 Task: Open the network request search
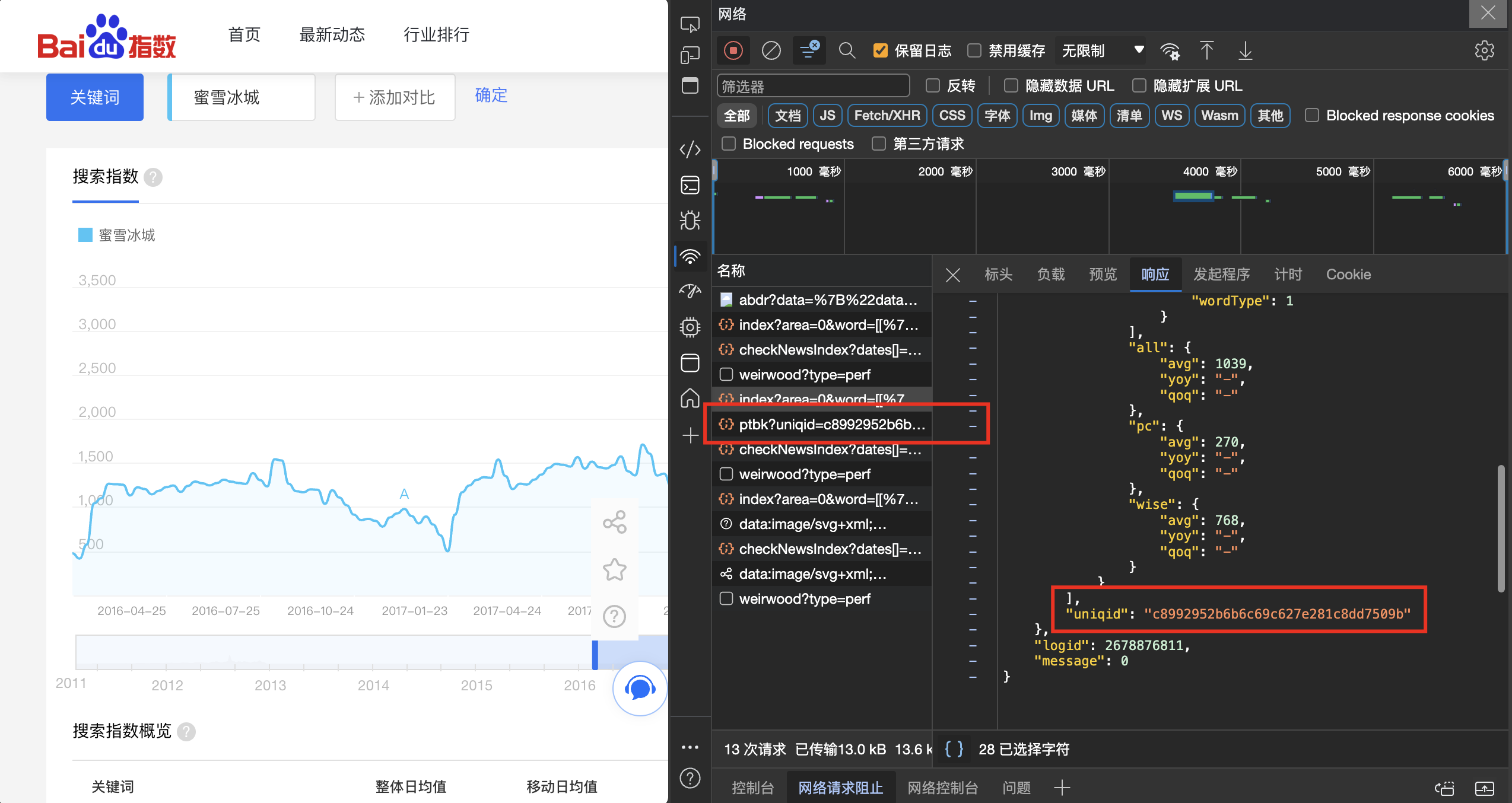pos(847,50)
